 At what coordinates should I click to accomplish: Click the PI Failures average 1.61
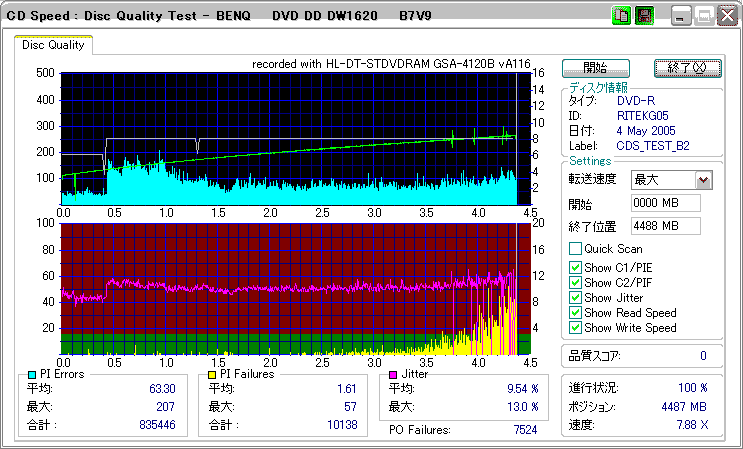[x=347, y=389]
